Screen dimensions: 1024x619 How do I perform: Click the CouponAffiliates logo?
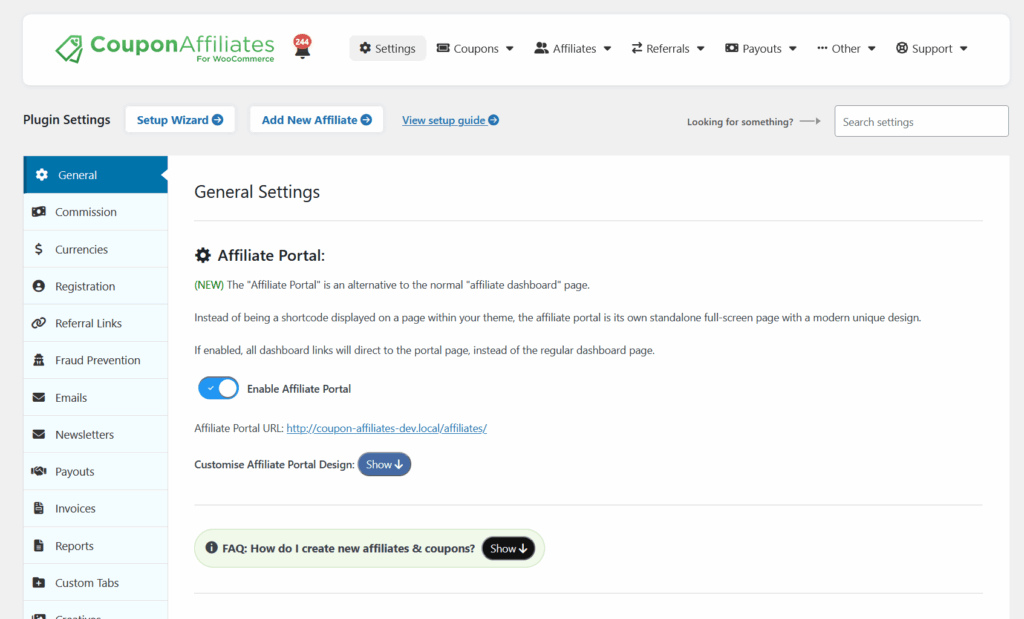[165, 47]
